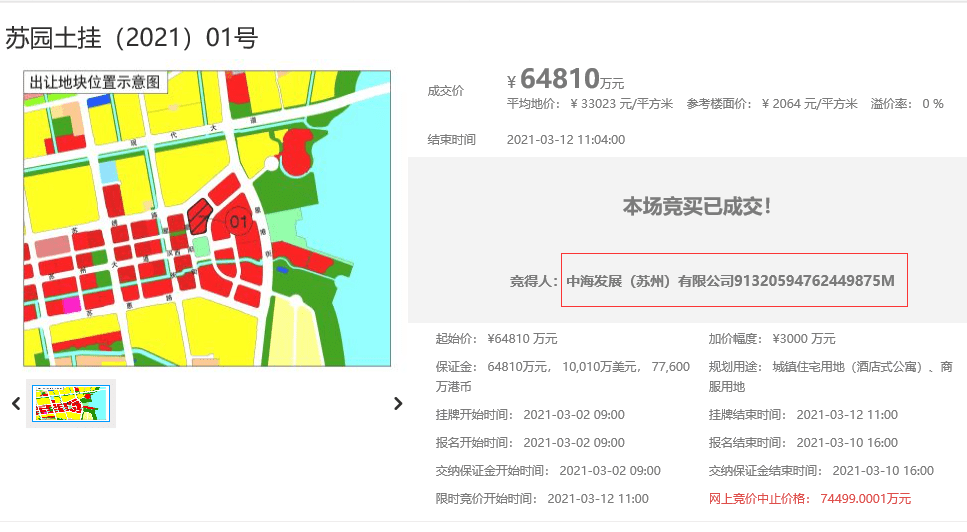Click the 限时竞价开始时间 value
The image size is (967, 532).
[x=598, y=499]
